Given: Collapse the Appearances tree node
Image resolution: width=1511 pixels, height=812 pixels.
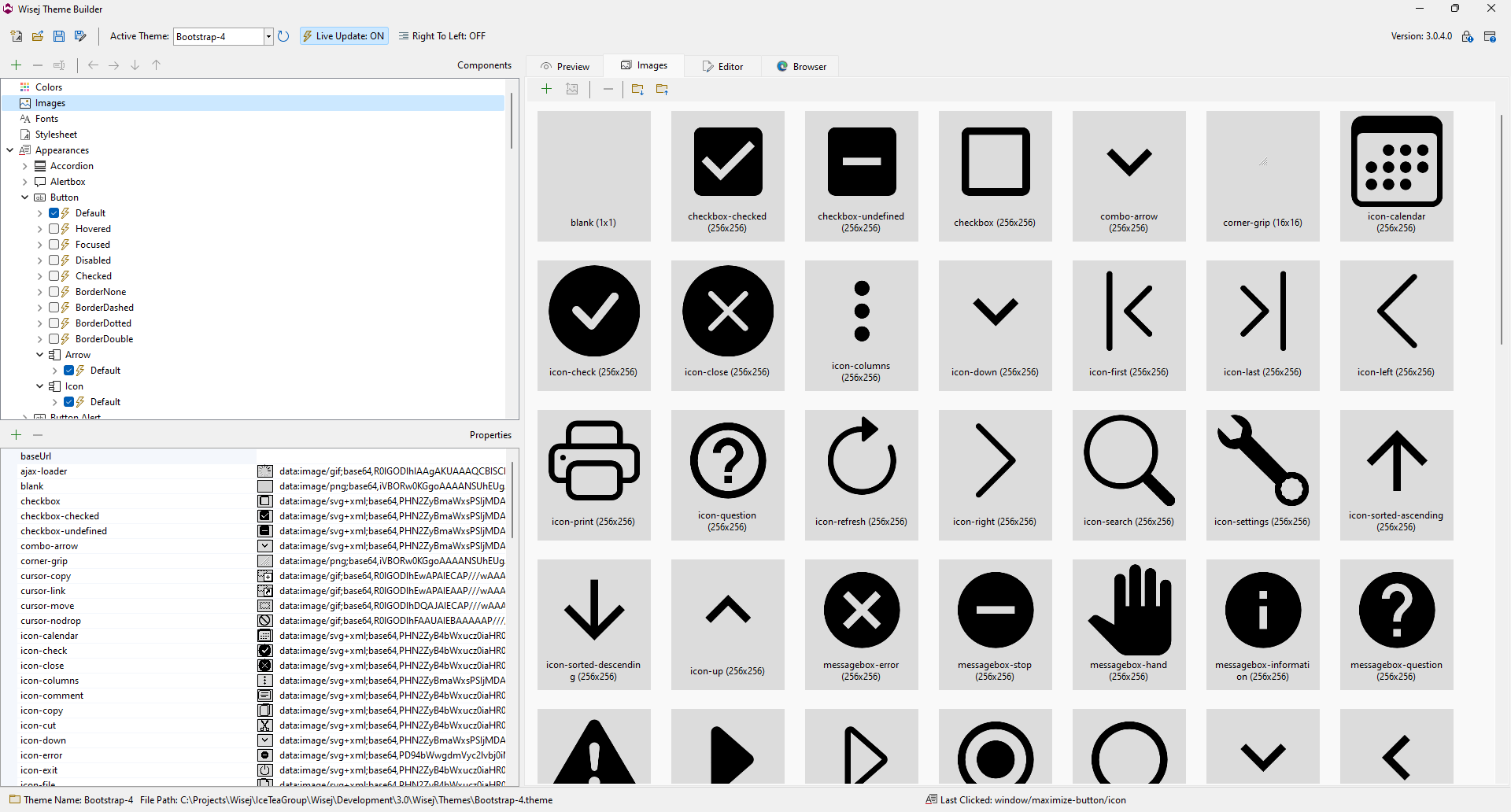Looking at the screenshot, I should pyautogui.click(x=9, y=150).
